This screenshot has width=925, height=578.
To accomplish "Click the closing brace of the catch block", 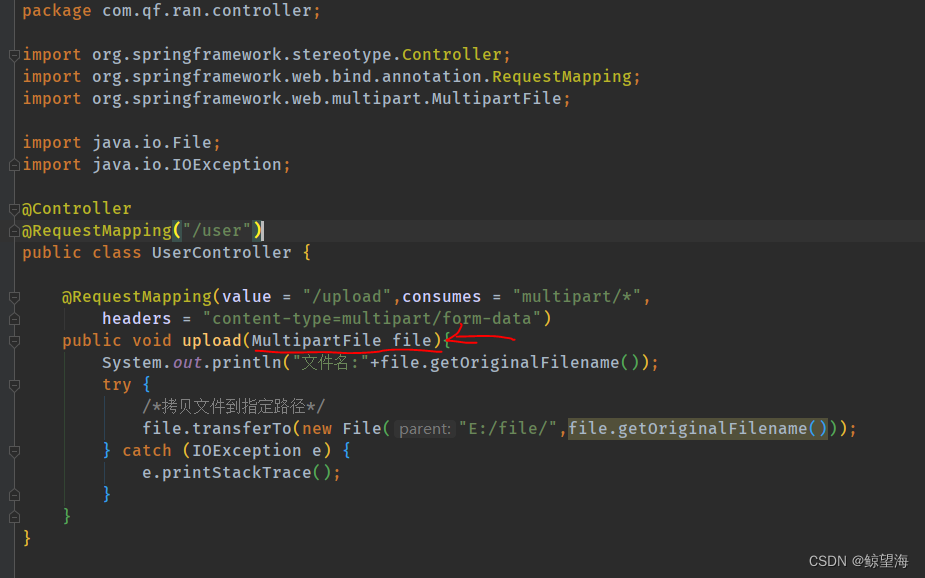I will (106, 494).
